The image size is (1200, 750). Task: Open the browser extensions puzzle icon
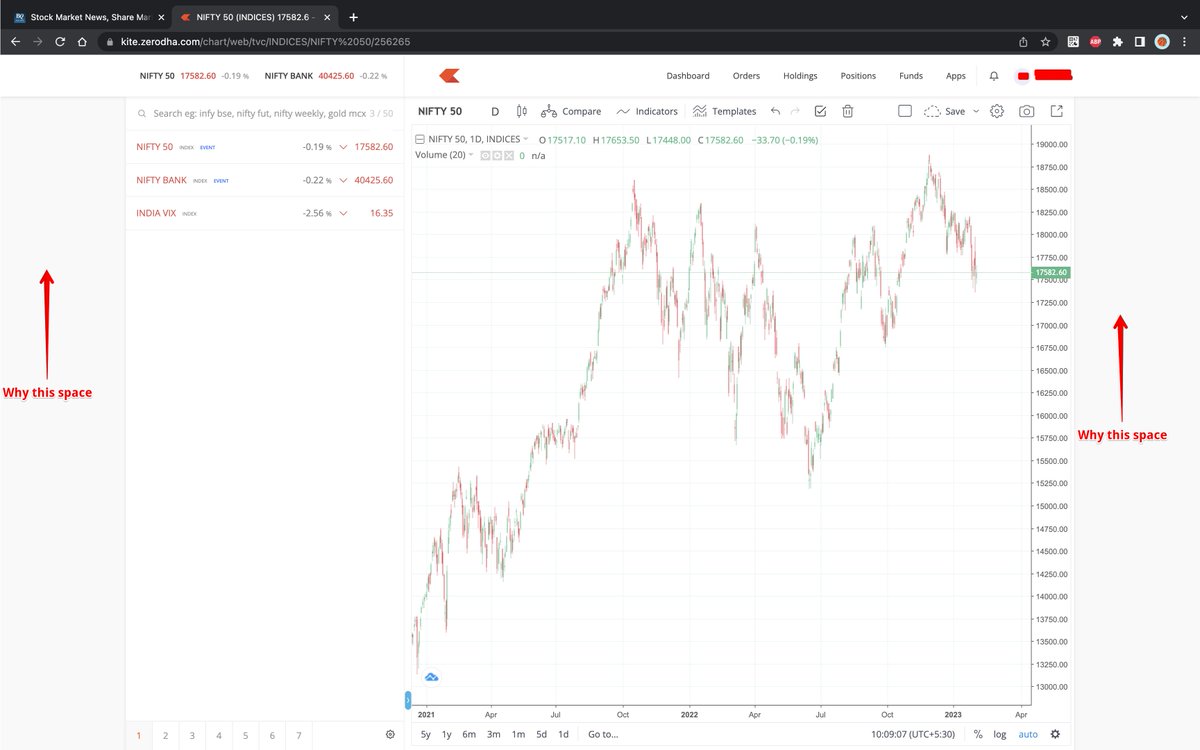coord(1117,42)
